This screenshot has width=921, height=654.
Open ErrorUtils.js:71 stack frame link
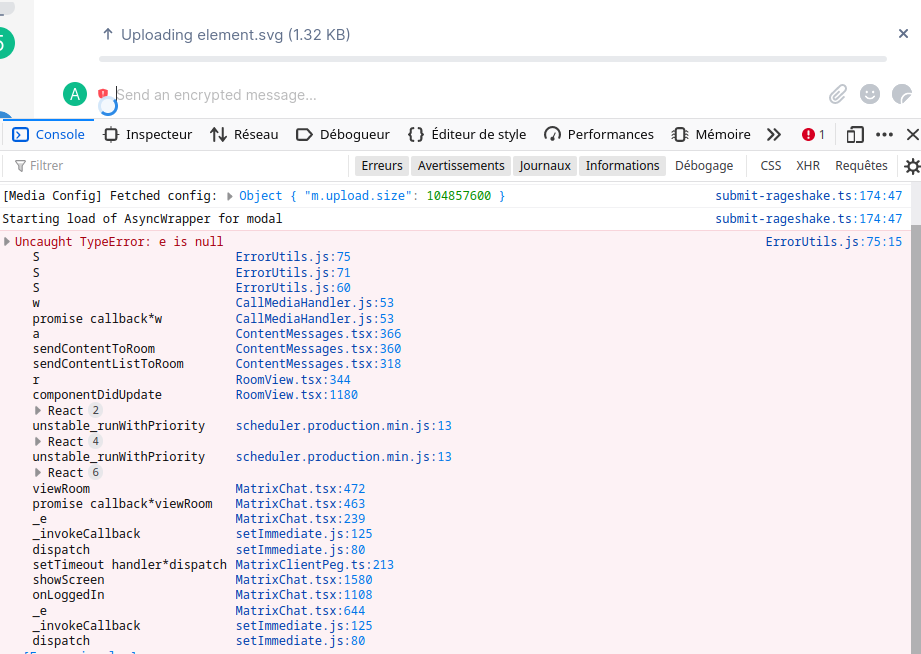tap(293, 273)
